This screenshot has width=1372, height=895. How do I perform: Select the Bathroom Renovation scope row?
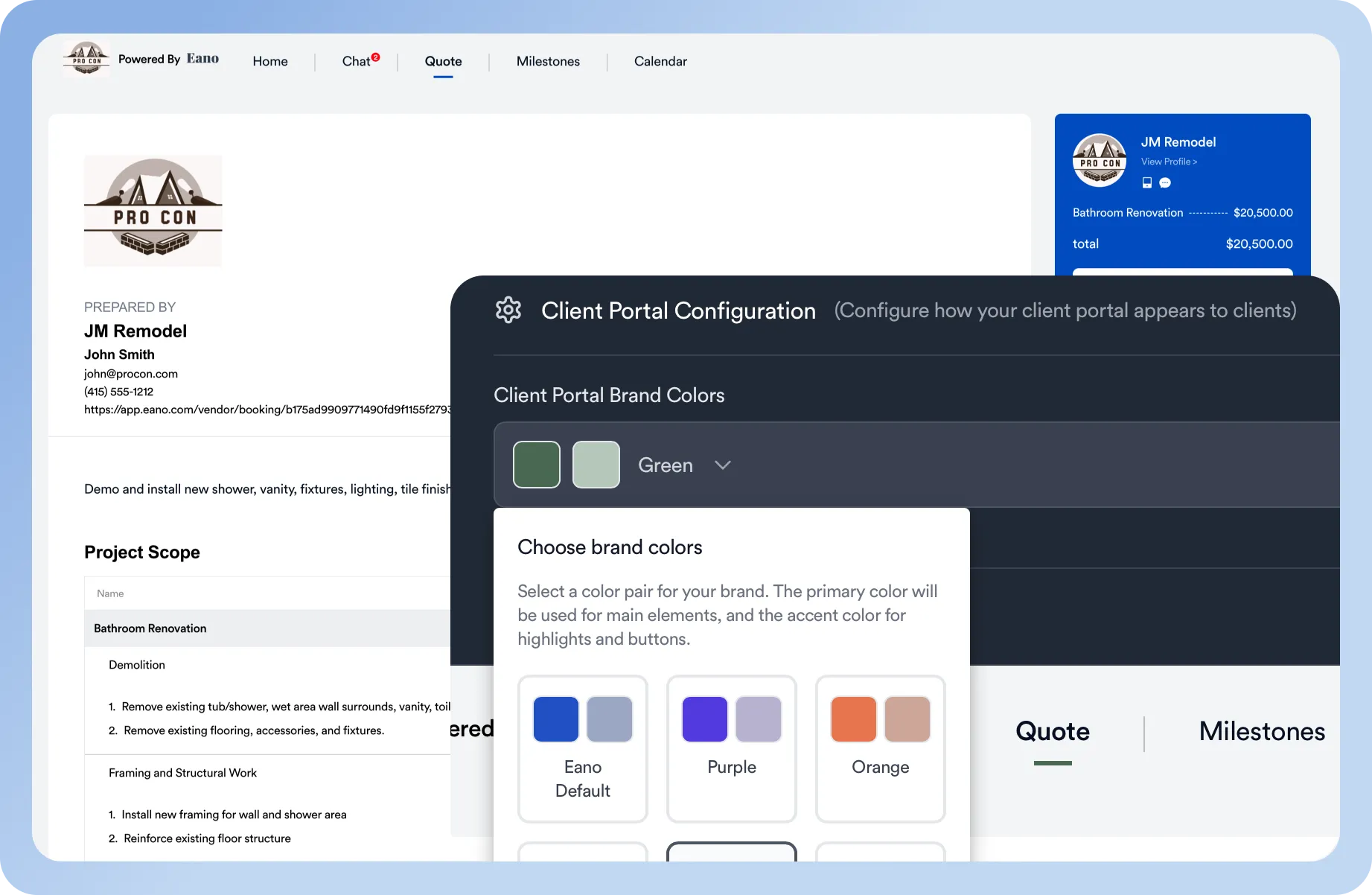268,628
